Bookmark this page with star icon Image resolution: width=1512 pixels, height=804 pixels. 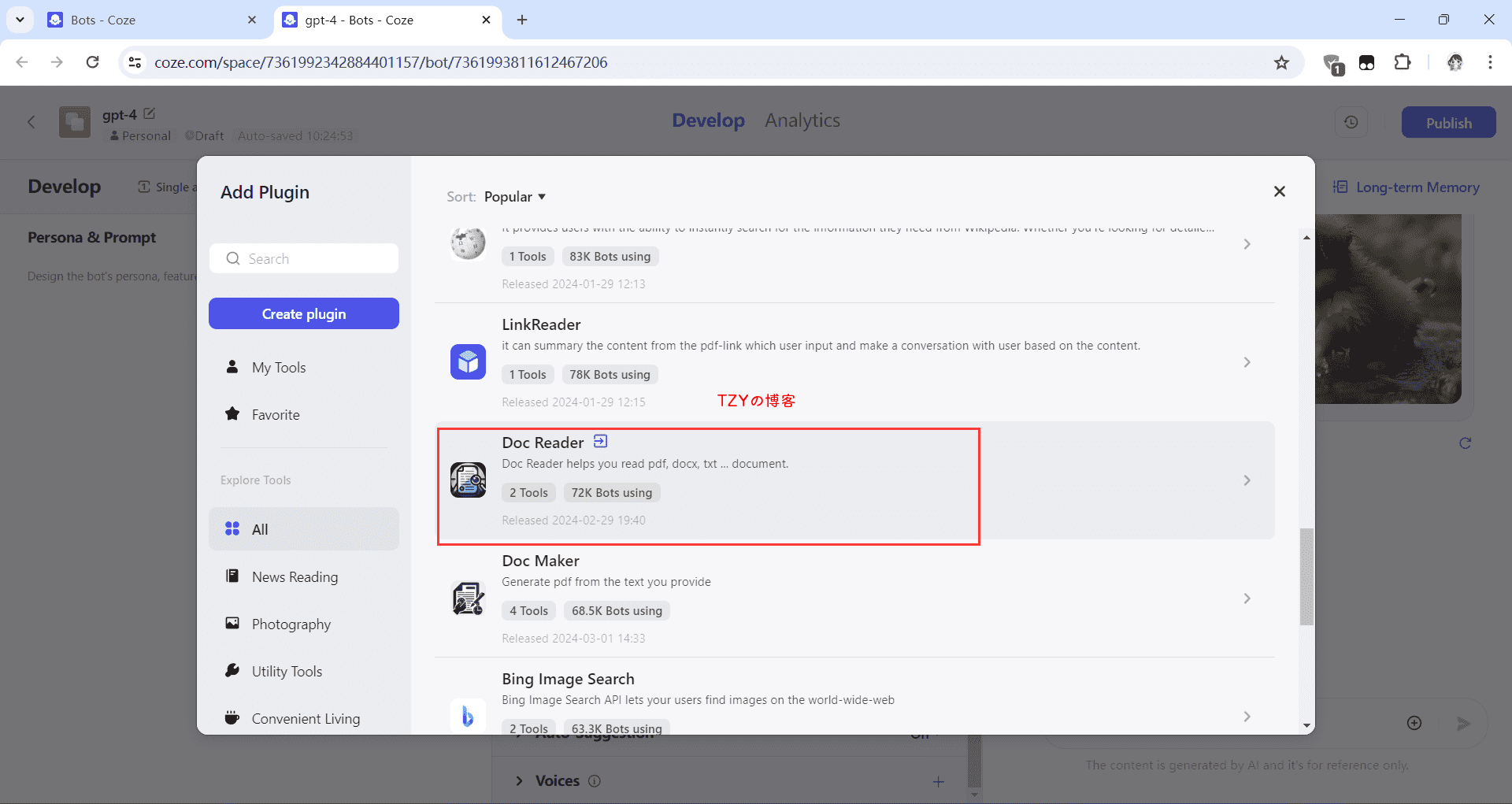pos(1281,62)
